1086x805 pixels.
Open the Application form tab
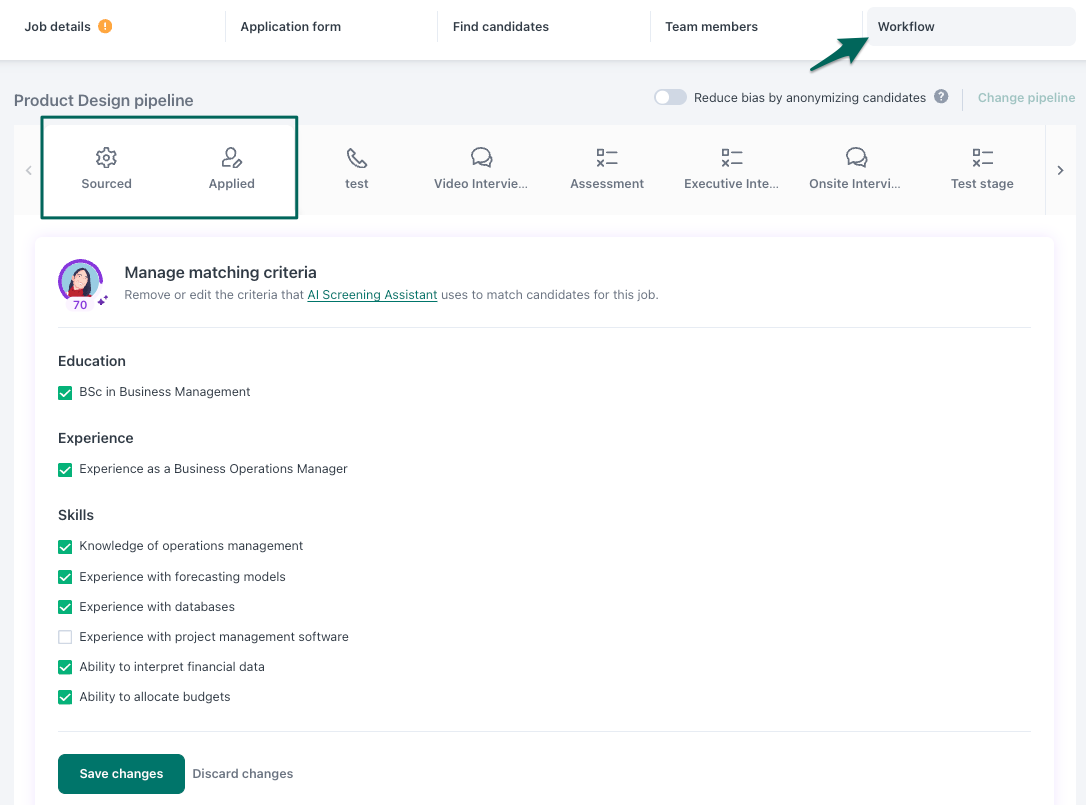pos(290,26)
